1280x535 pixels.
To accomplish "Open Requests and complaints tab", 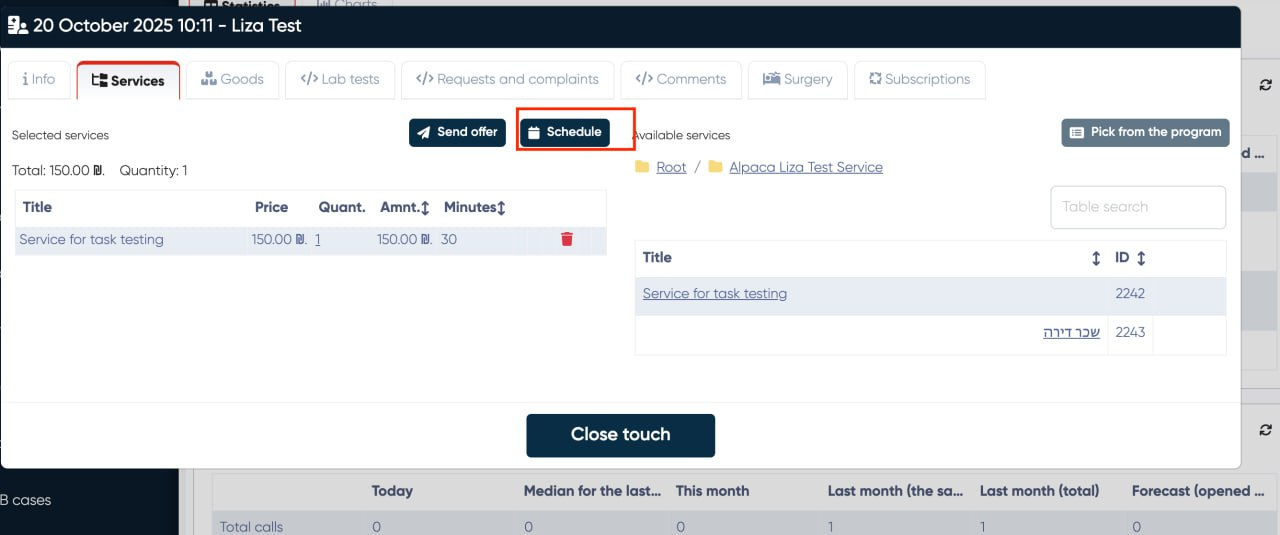I will (x=507, y=80).
